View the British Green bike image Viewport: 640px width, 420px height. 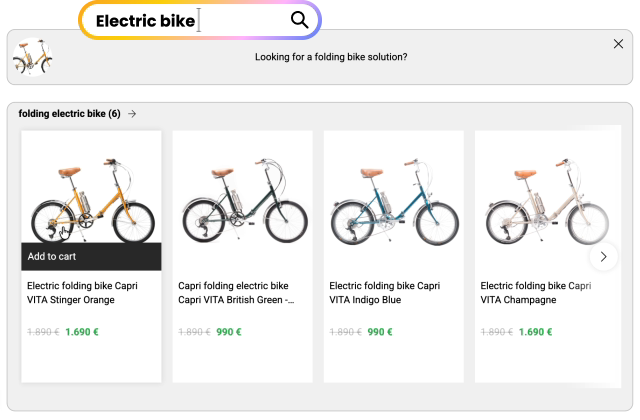[x=244, y=201]
